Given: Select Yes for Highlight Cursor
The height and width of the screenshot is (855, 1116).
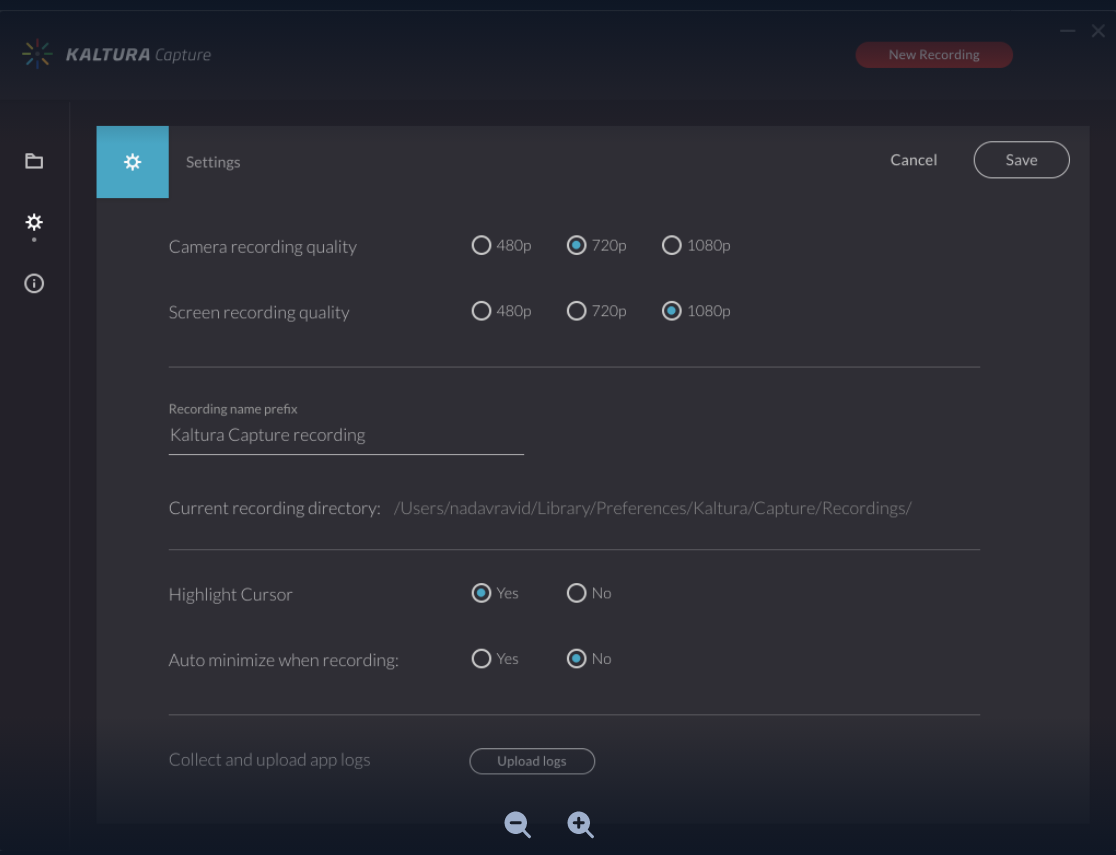Looking at the screenshot, I should click(x=481, y=593).
